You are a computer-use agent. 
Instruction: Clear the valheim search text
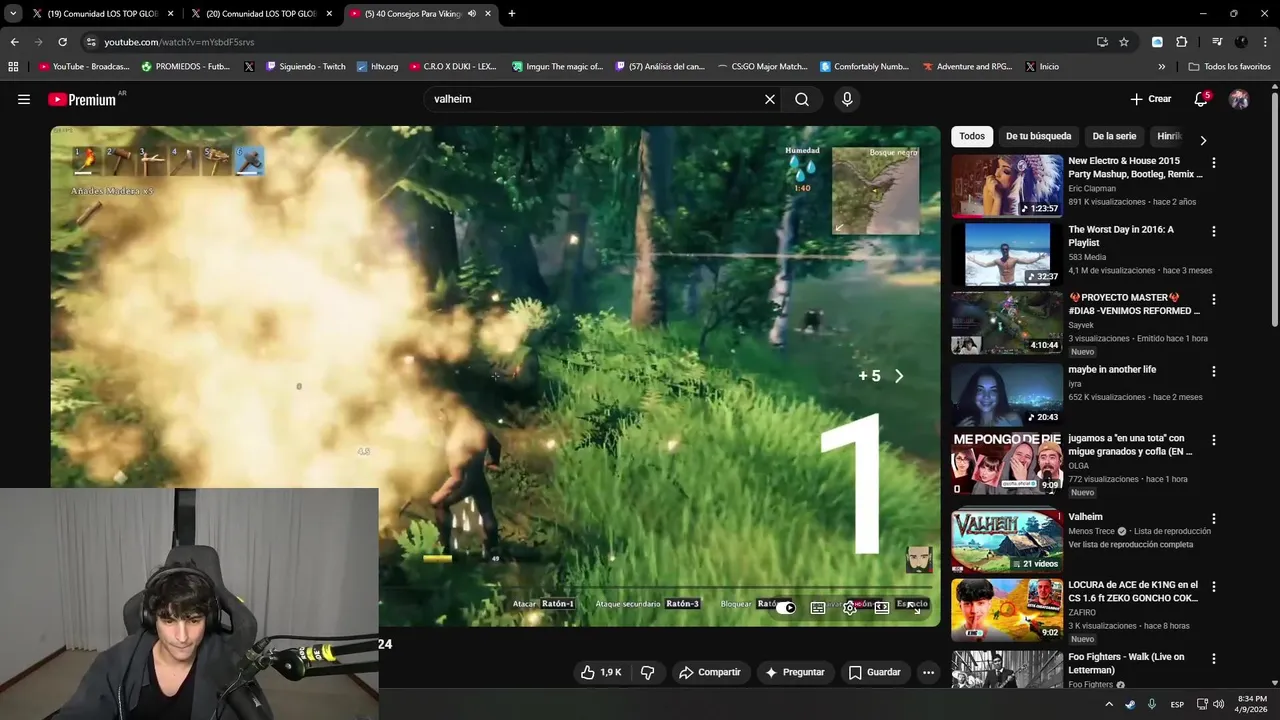[770, 99]
